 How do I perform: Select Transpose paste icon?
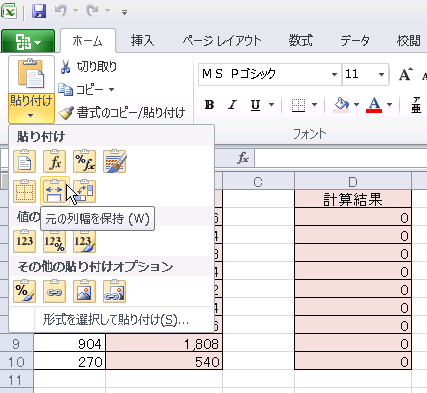pyautogui.click(x=84, y=191)
